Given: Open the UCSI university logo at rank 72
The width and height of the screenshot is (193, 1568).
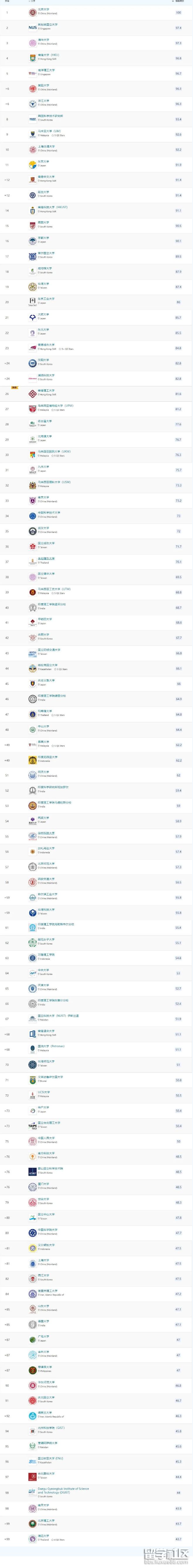Looking at the screenshot, I should click(x=33, y=1095).
